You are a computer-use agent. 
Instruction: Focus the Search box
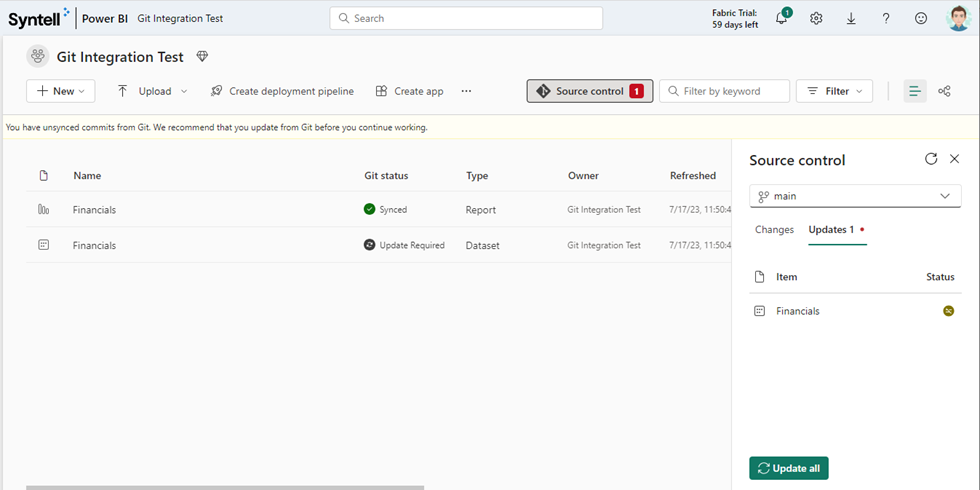[466, 18]
